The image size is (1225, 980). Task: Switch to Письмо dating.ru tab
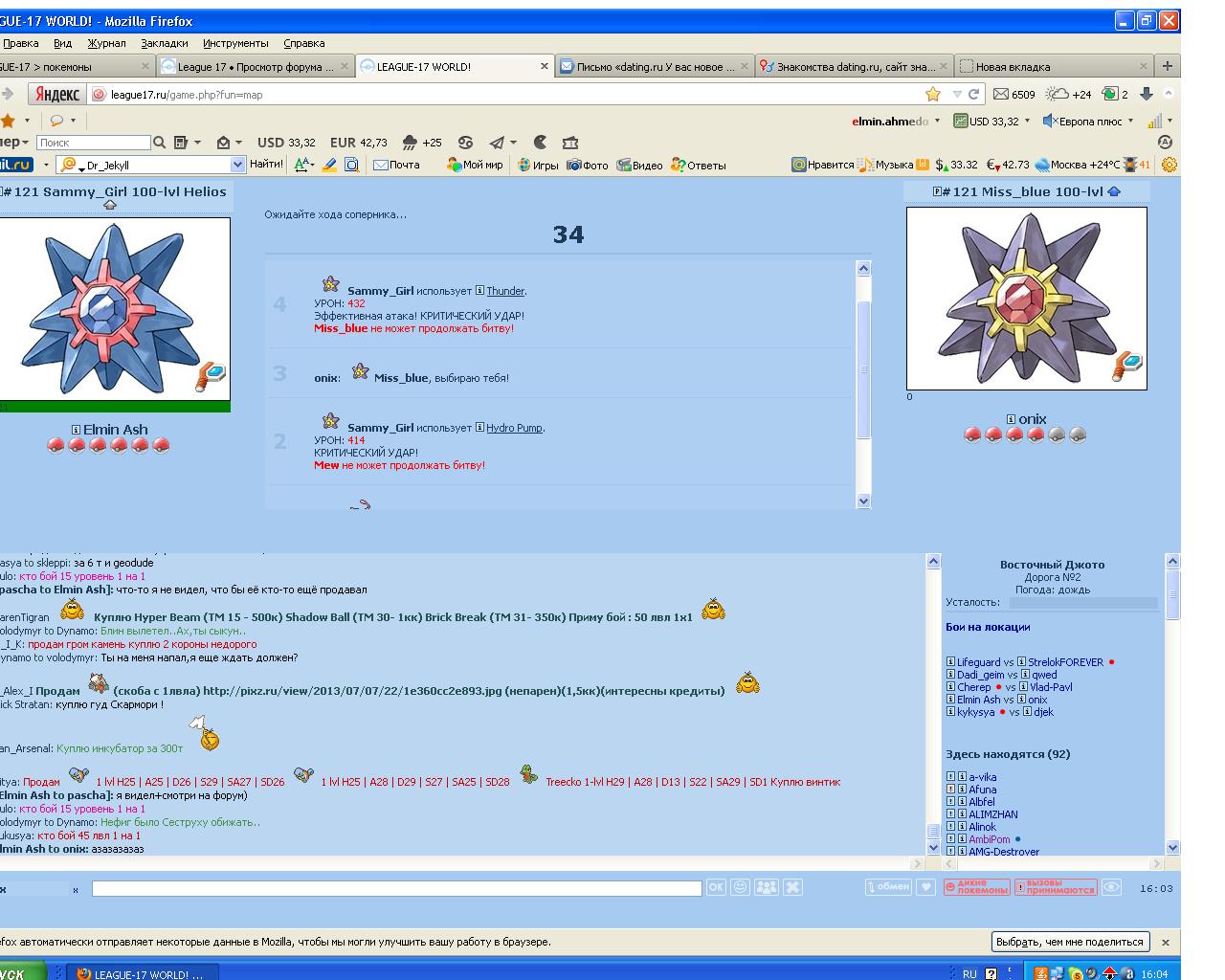tap(655, 67)
